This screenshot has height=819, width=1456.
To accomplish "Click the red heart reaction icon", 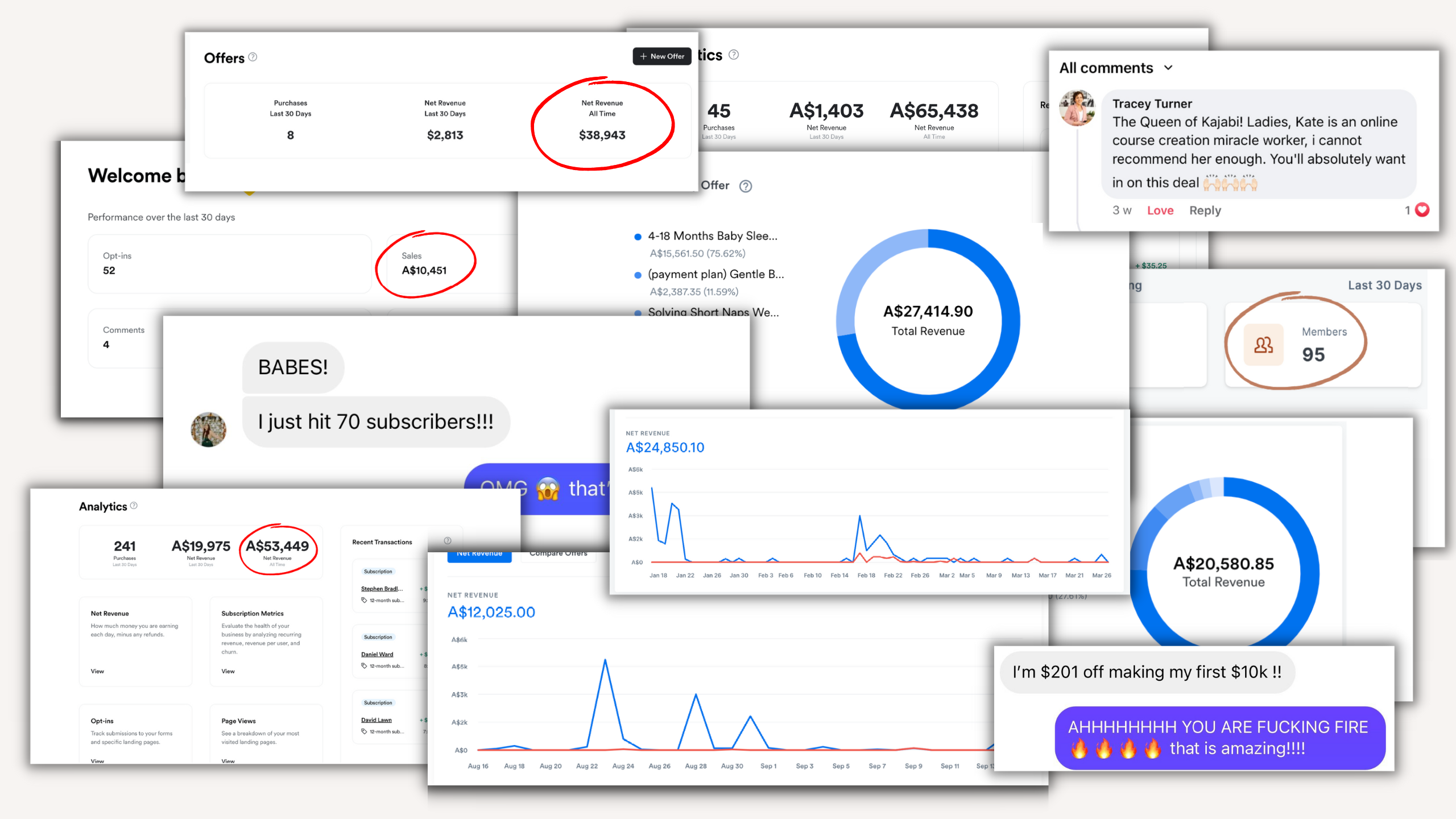I will (x=1422, y=210).
